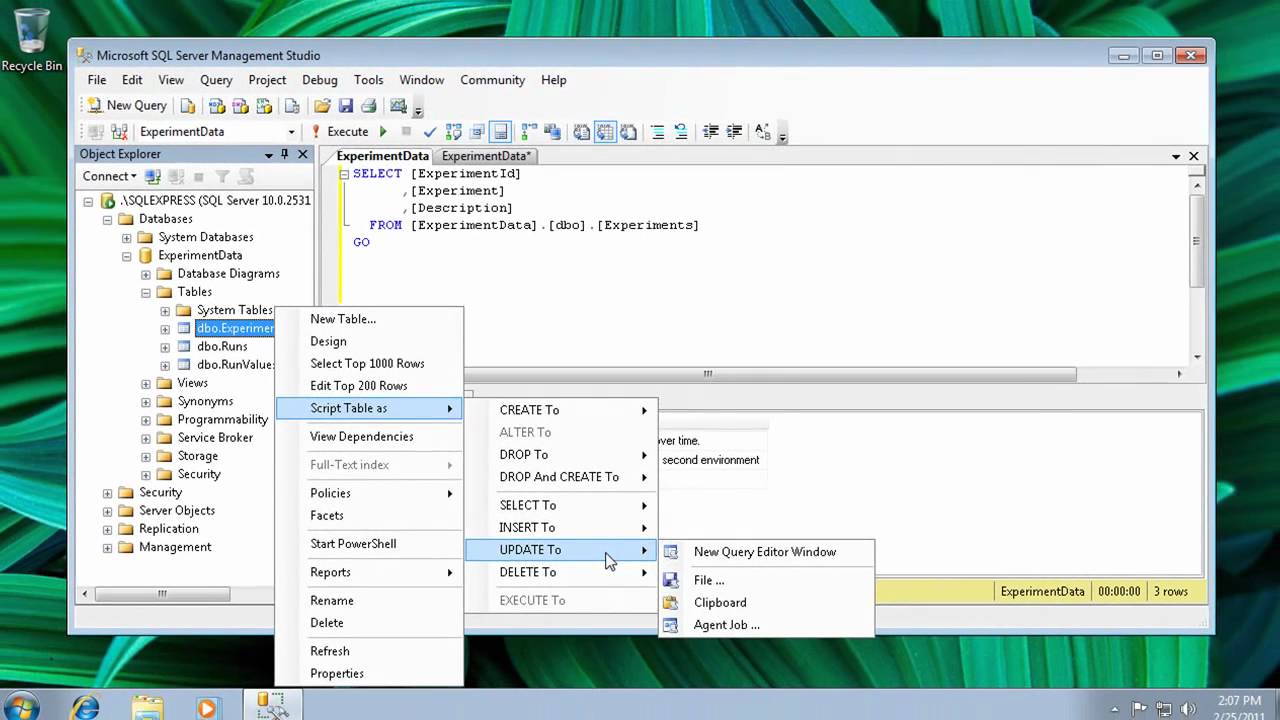The height and width of the screenshot is (720, 1280).
Task: Click the Increase Indent icon
Action: point(734,131)
